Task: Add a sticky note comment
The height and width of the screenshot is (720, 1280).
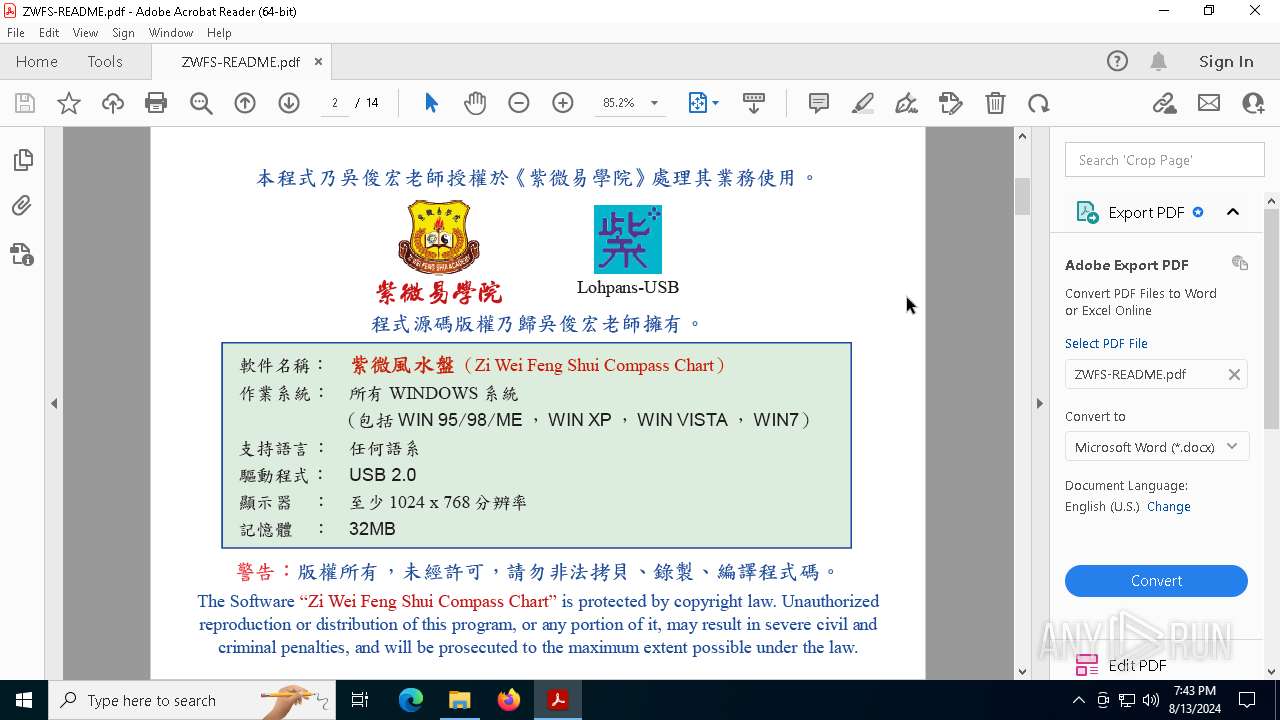Action: (819, 103)
